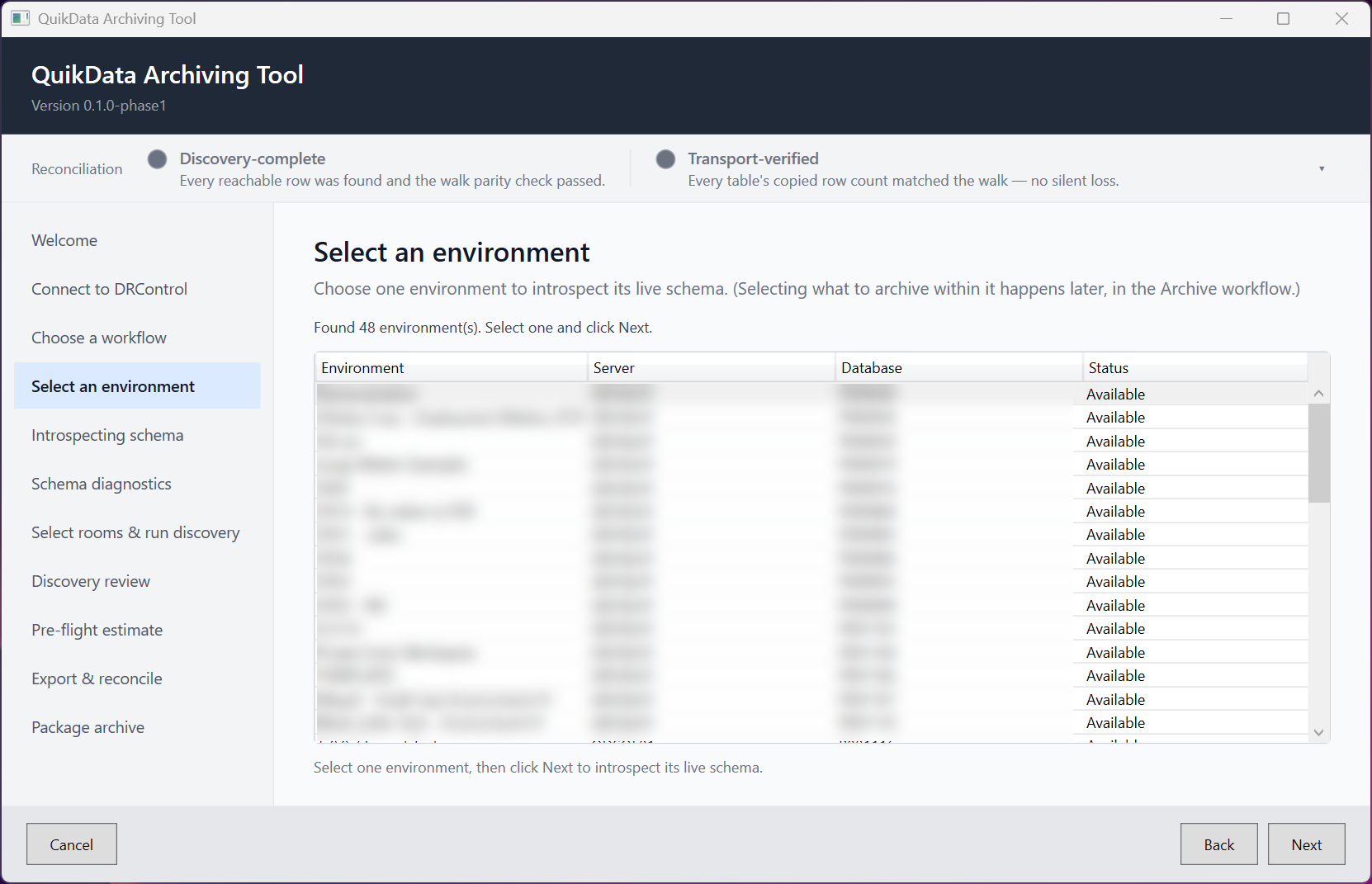This screenshot has width=1372, height=884.
Task: Click the QuikData app icon in title bar
Action: click(x=20, y=18)
